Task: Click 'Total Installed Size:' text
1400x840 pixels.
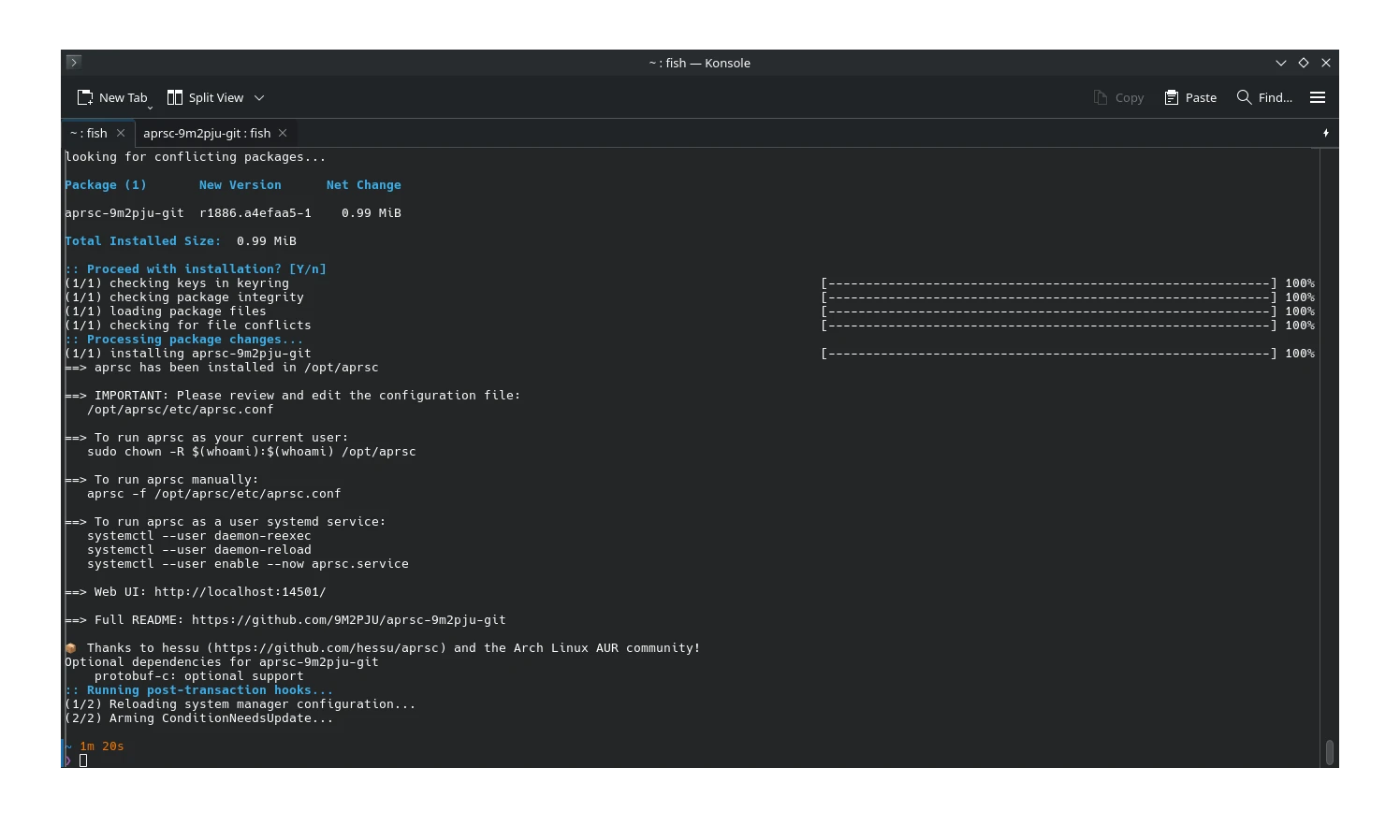Action: coord(143,241)
